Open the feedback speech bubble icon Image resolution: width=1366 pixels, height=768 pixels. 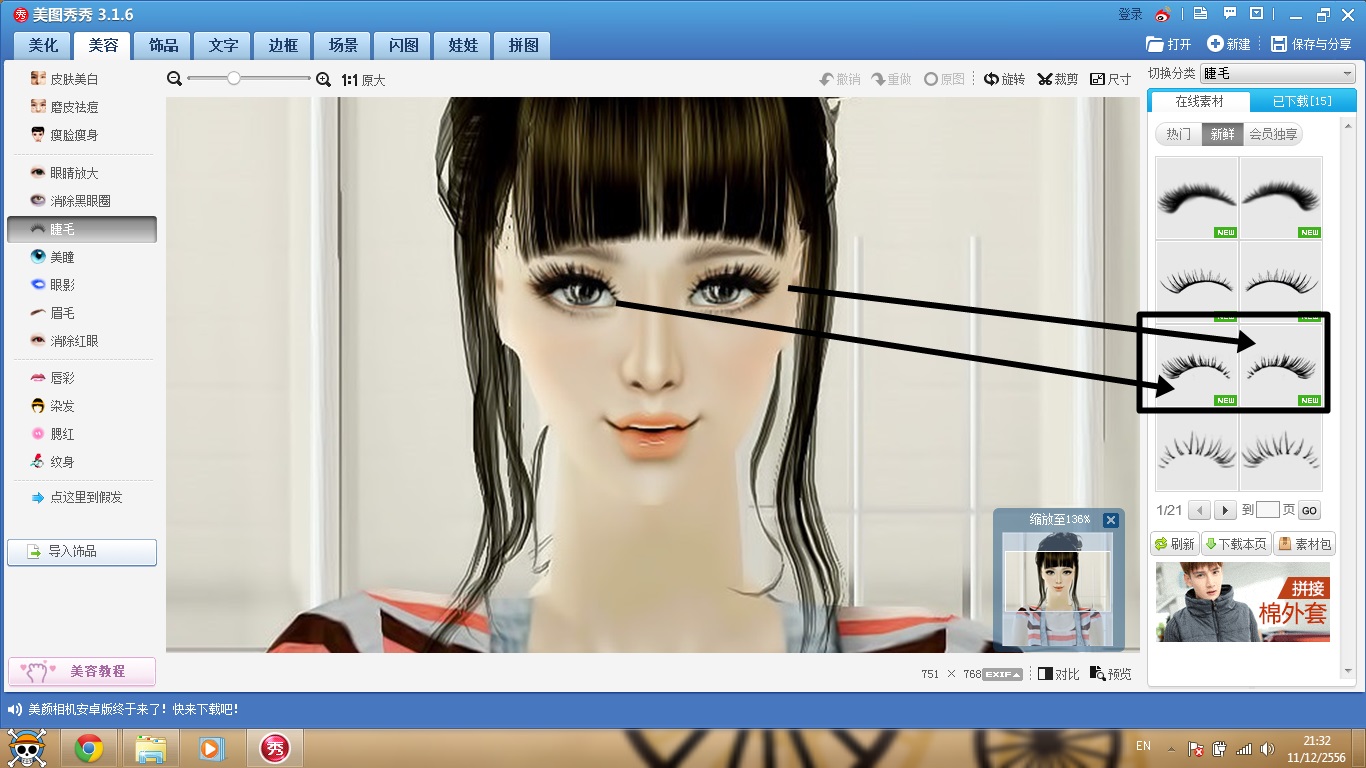1229,14
